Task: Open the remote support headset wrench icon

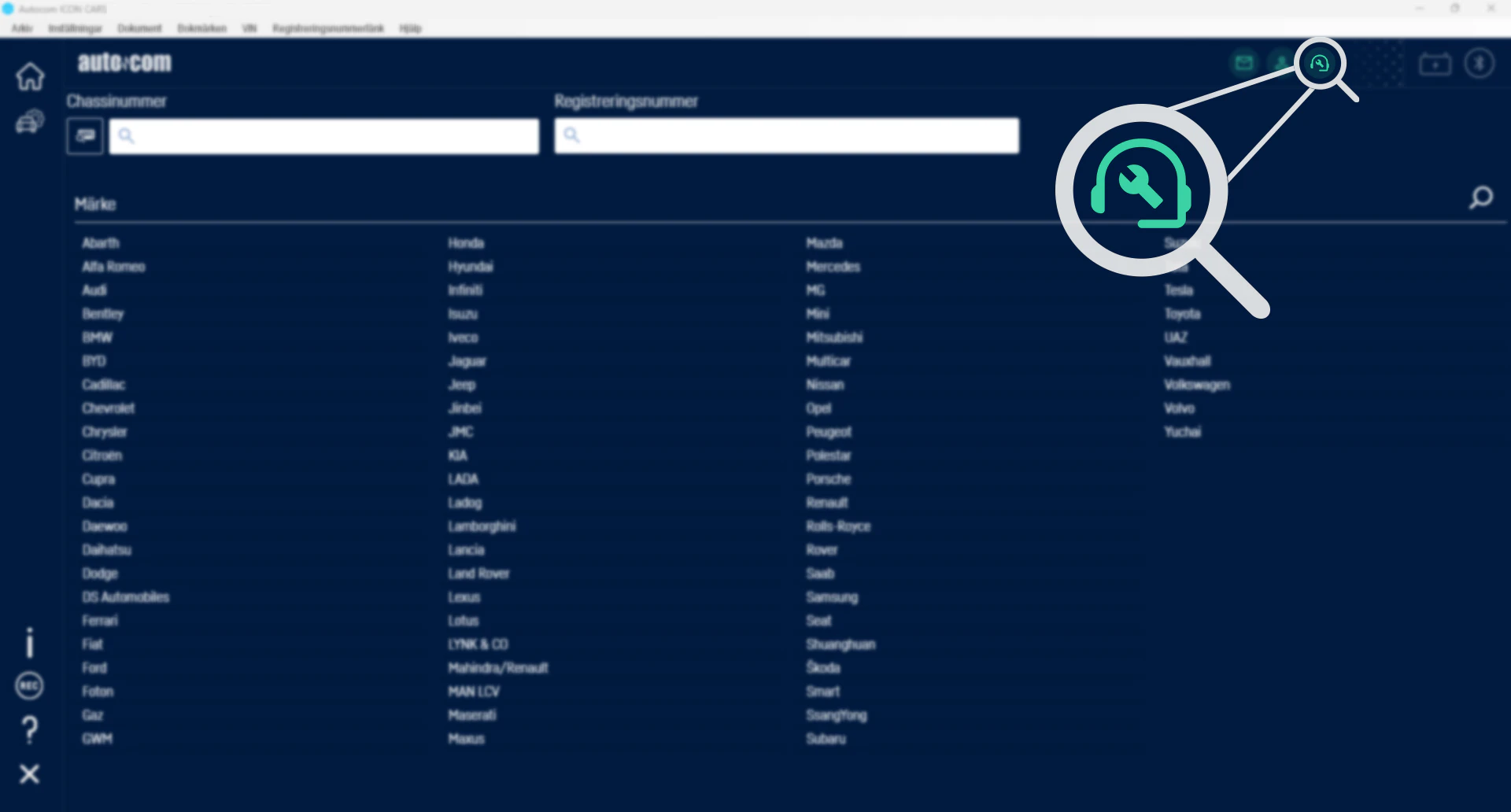Action: (x=1320, y=63)
